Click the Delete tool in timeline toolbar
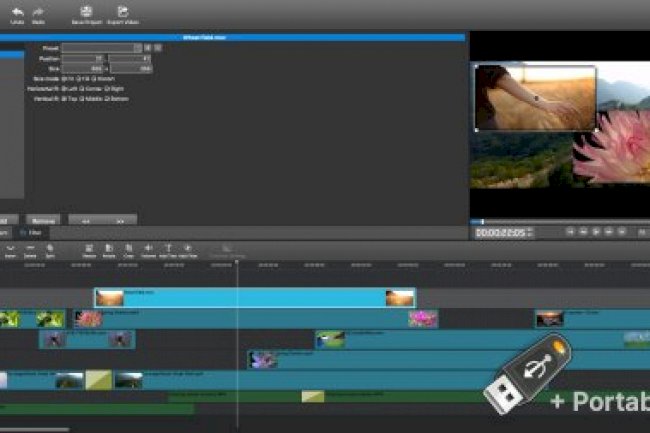Screen dimensions: 650x433 (30, 248)
